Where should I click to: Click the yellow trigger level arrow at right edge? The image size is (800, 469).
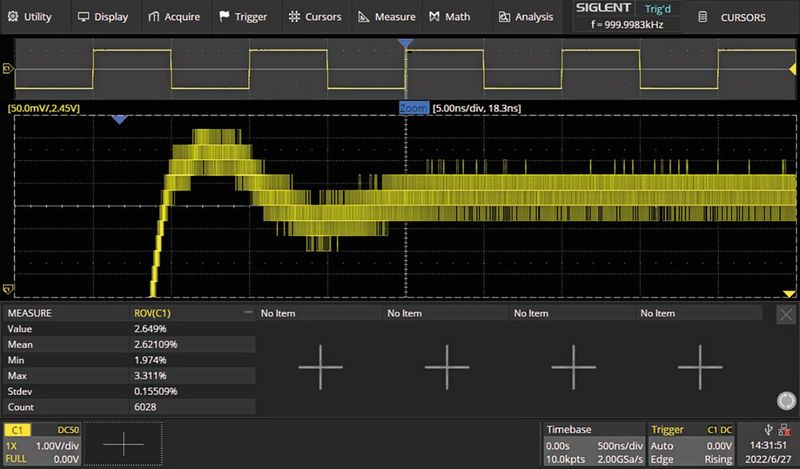[x=792, y=69]
